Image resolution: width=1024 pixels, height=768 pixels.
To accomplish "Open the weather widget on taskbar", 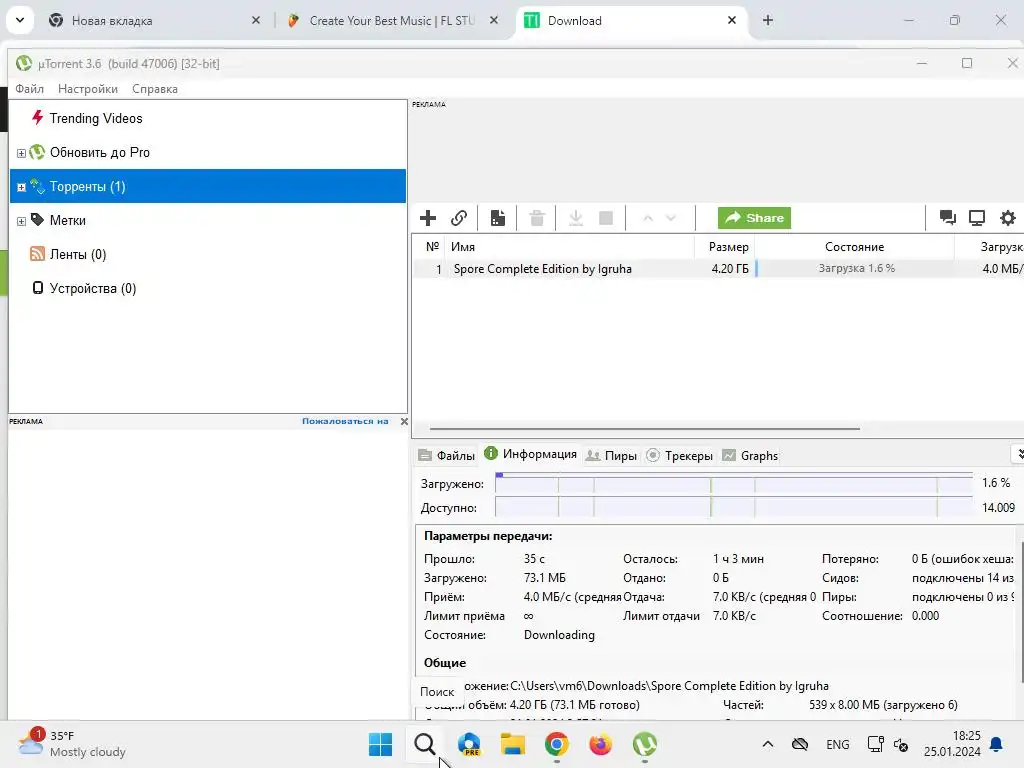I will pos(72,744).
